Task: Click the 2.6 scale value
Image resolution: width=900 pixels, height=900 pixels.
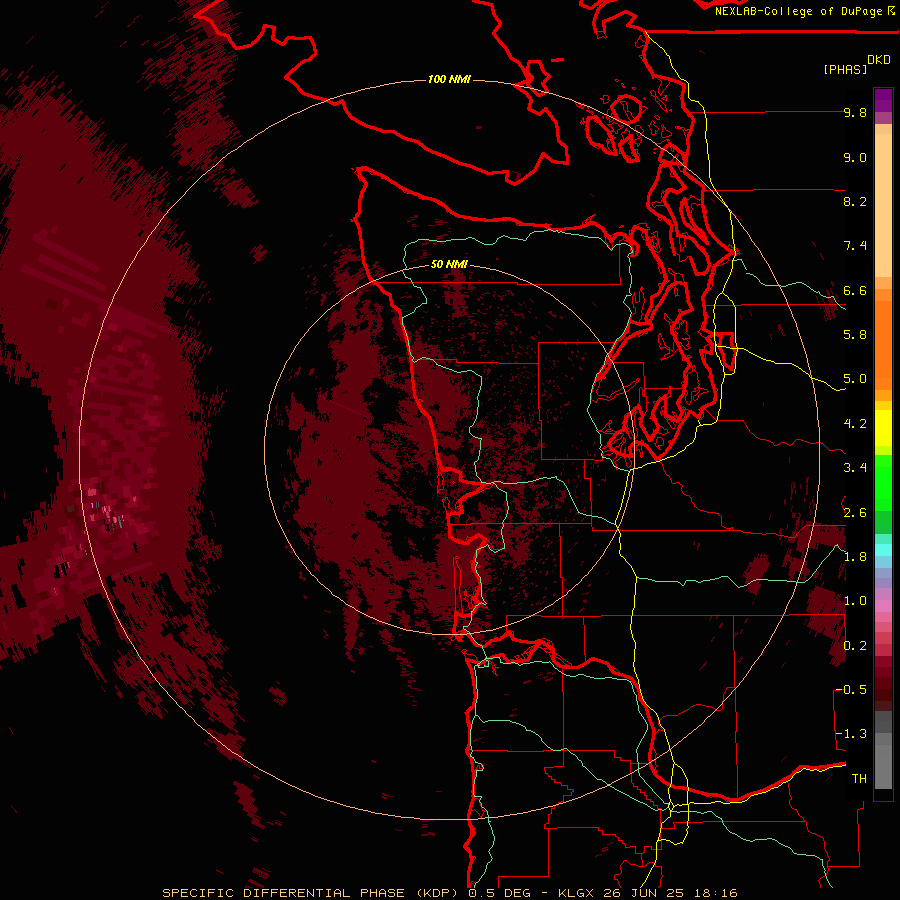Action: click(x=855, y=512)
